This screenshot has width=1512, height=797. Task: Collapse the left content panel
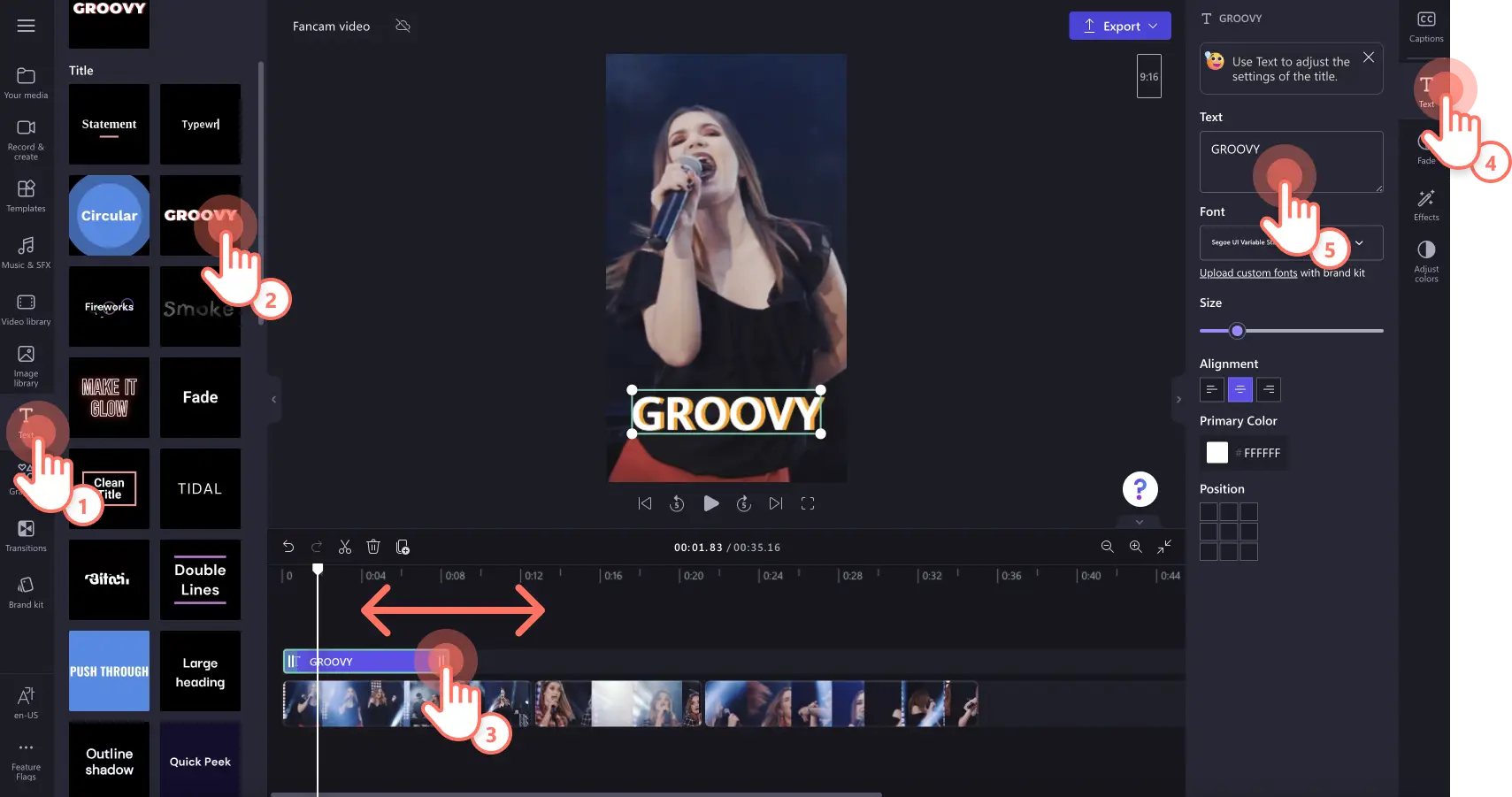coord(273,400)
